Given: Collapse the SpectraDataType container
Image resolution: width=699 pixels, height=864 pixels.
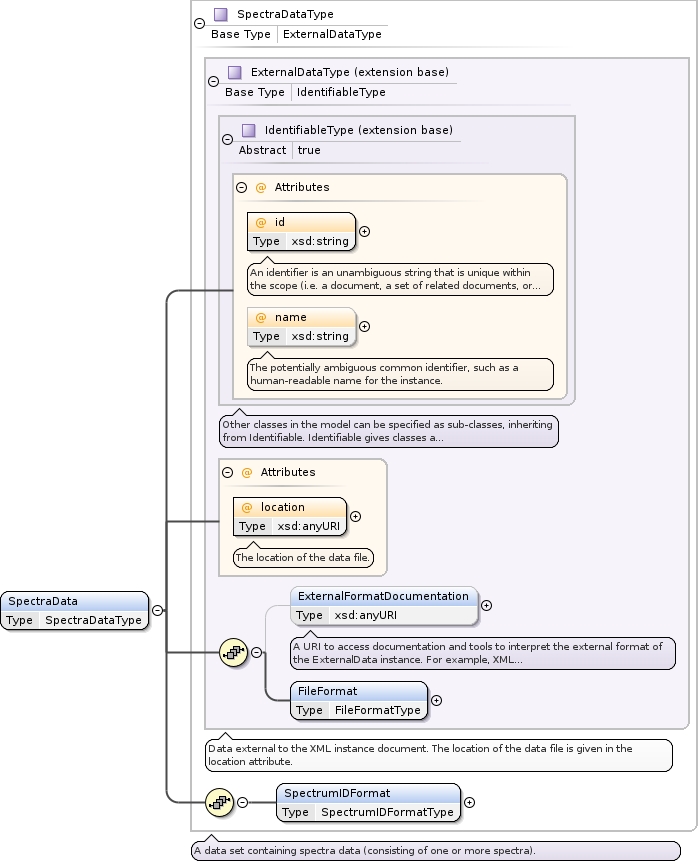Looking at the screenshot, I should [200, 24].
